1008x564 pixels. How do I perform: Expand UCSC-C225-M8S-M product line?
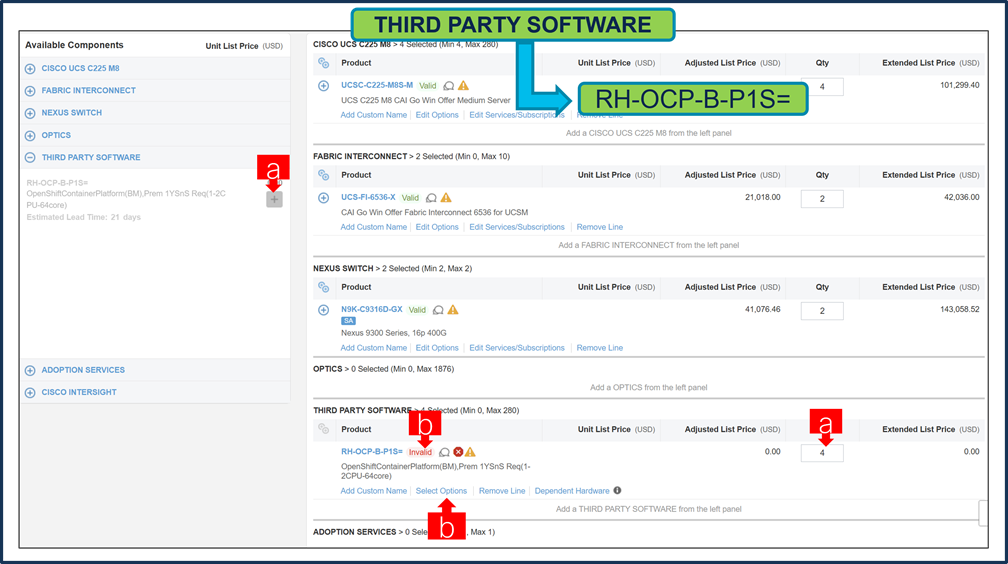click(x=323, y=86)
